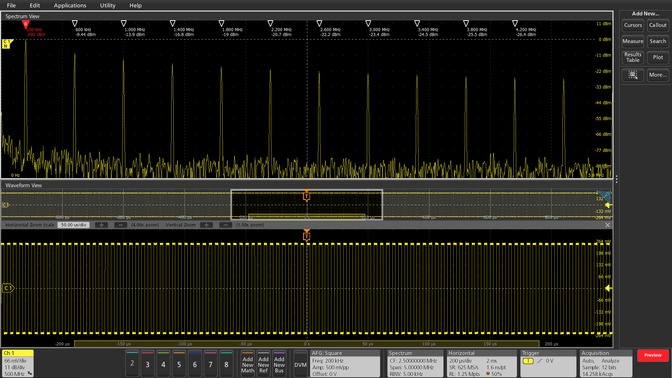Select the peak marker at 4.200 MHz
Screen dimensions: 672x378
pyautogui.click(x=515, y=23)
